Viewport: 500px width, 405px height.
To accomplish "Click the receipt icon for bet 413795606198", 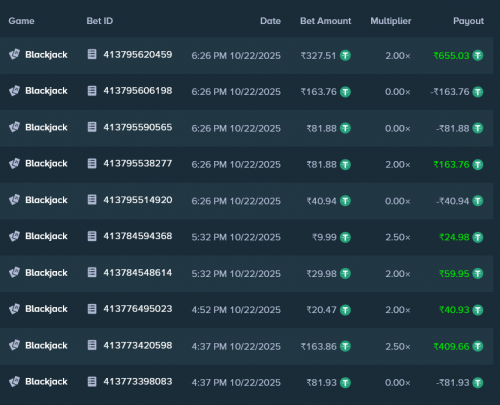I will point(92,91).
